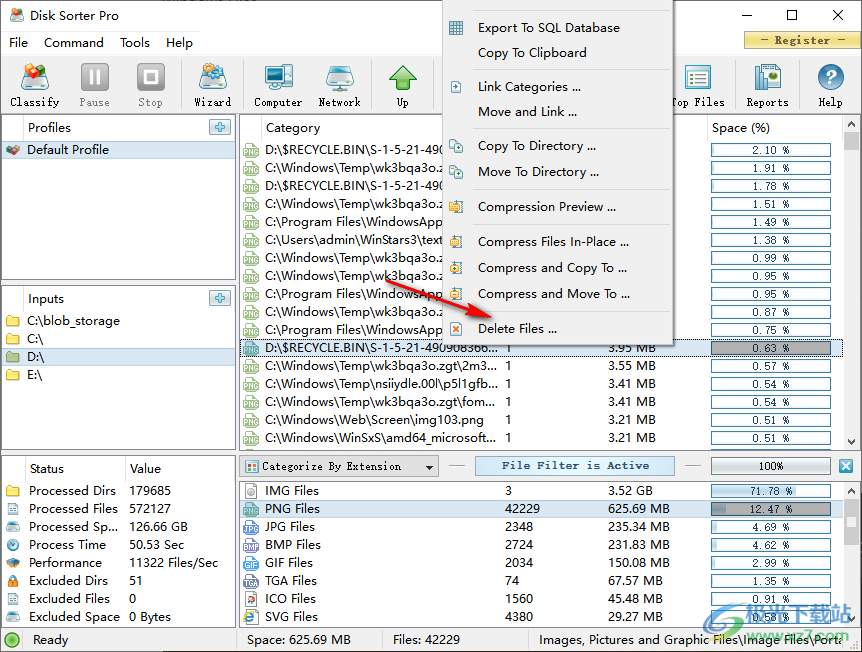
Task: Show Top Files from the toolbar
Action: coord(698,85)
